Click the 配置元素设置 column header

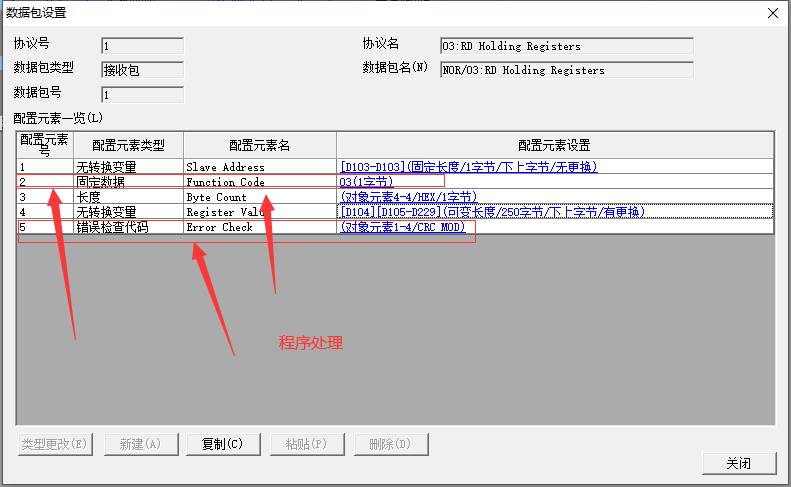(x=554, y=145)
